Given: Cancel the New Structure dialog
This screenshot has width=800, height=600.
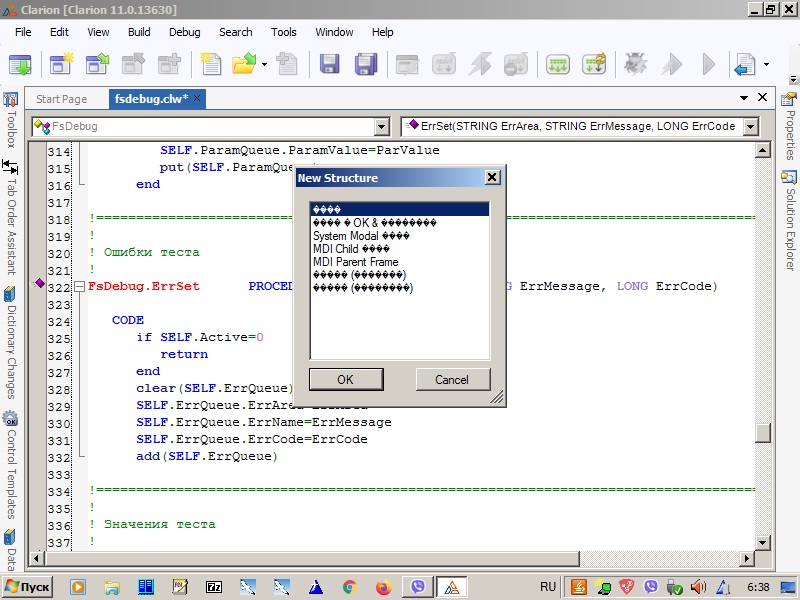Looking at the screenshot, I should pyautogui.click(x=452, y=379).
